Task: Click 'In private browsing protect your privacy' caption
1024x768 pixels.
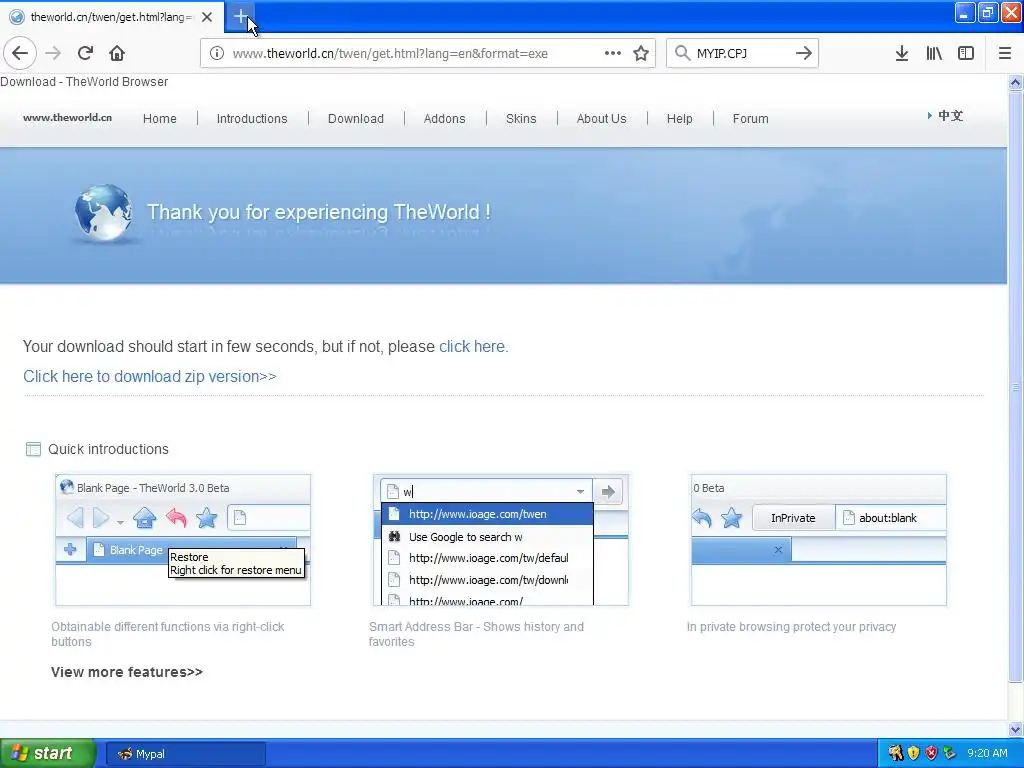Action: click(x=792, y=627)
